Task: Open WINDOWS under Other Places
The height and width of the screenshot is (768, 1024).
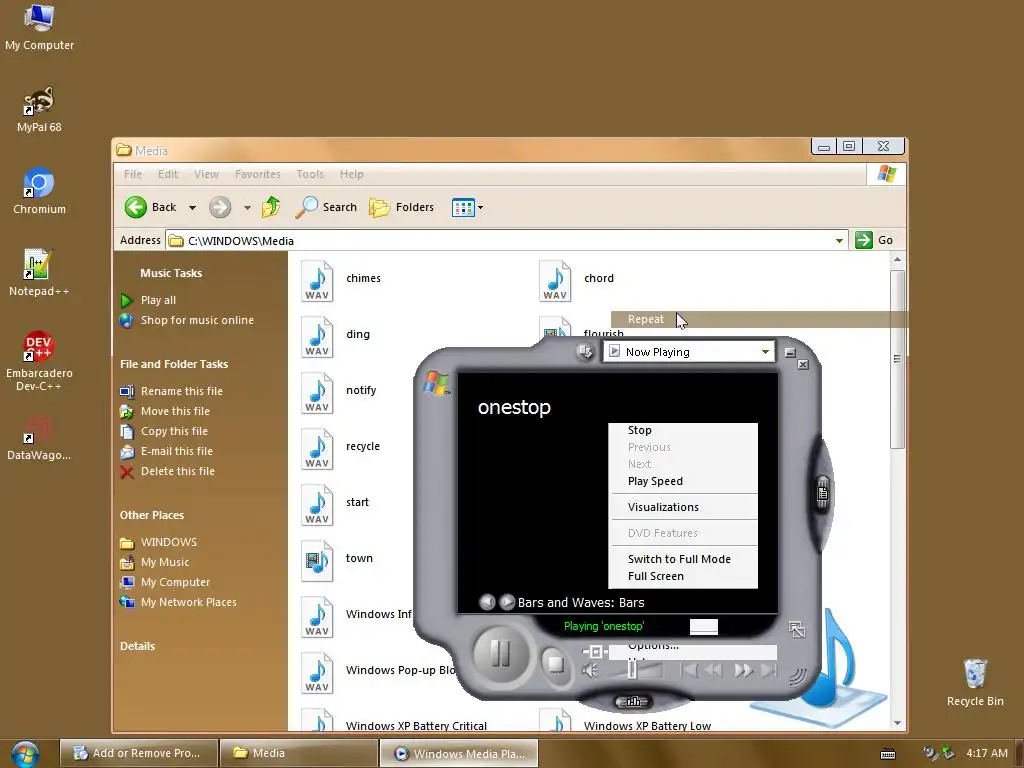Action: point(168,542)
